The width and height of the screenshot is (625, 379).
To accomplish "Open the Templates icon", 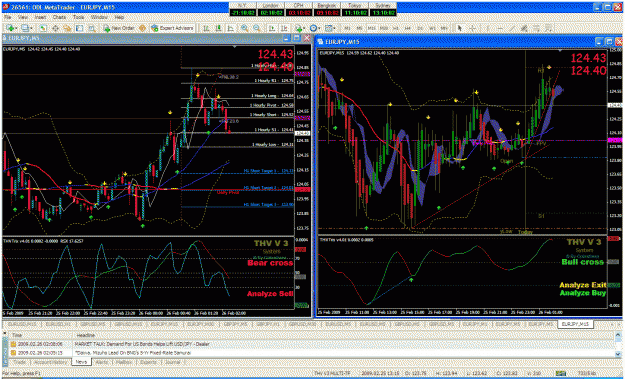I will click(x=328, y=28).
